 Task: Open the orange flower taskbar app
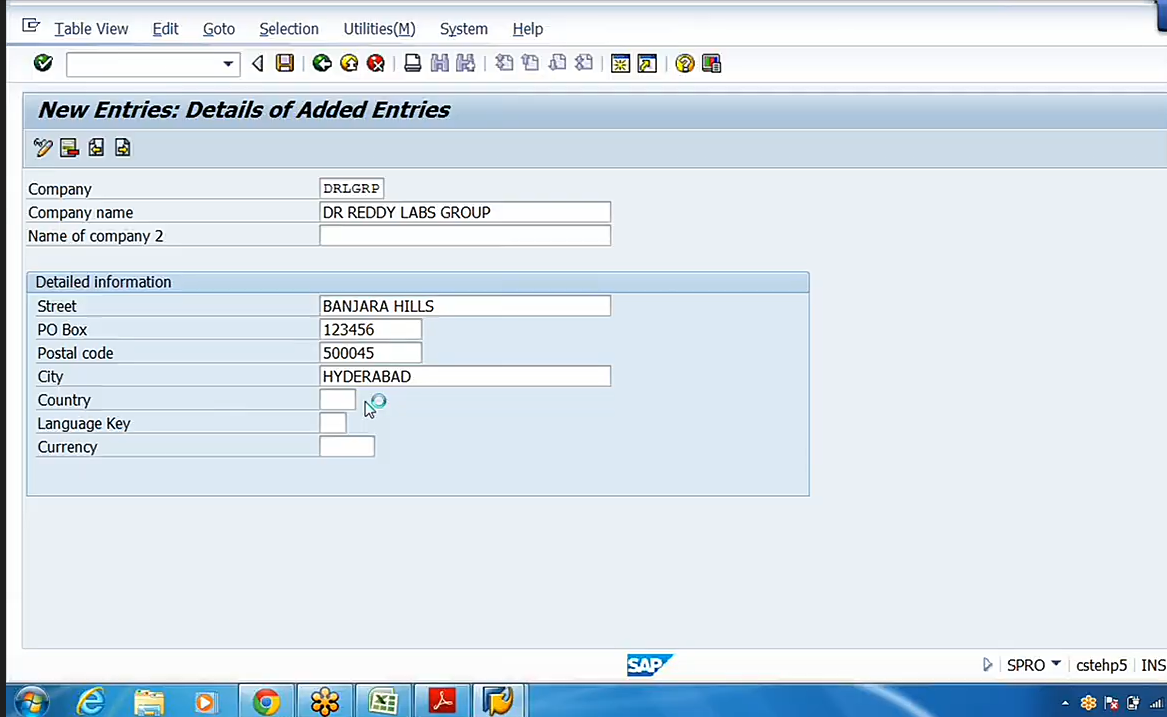pos(325,701)
